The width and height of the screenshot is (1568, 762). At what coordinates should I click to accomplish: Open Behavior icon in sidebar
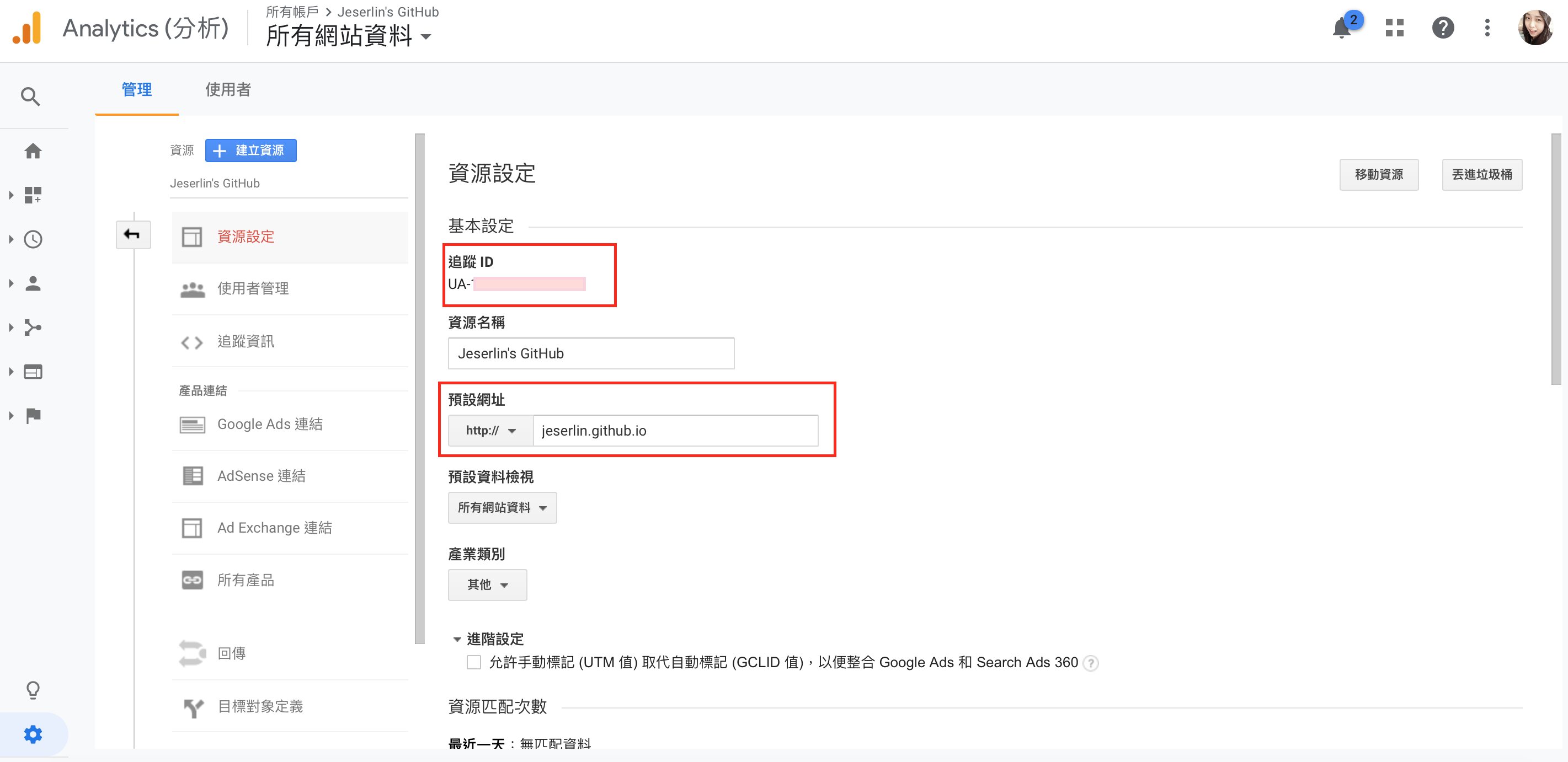(33, 372)
